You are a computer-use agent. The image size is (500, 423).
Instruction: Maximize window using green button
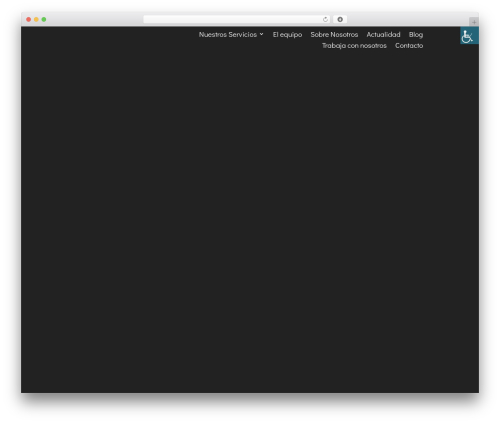coord(44,19)
